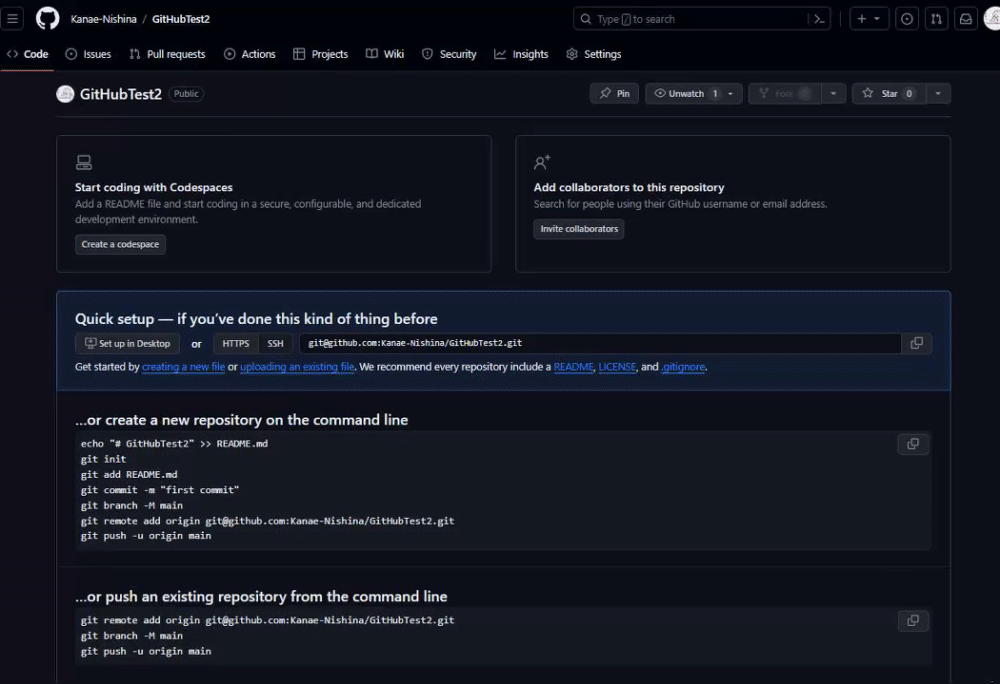Expand the Star lists dropdown arrow
1000x684 pixels.
938,94
